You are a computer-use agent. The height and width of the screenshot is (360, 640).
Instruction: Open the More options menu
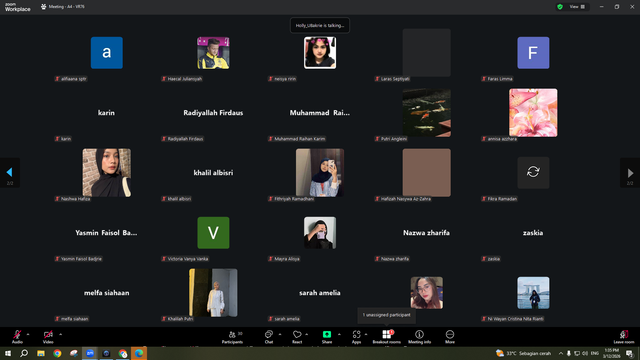tap(450, 337)
